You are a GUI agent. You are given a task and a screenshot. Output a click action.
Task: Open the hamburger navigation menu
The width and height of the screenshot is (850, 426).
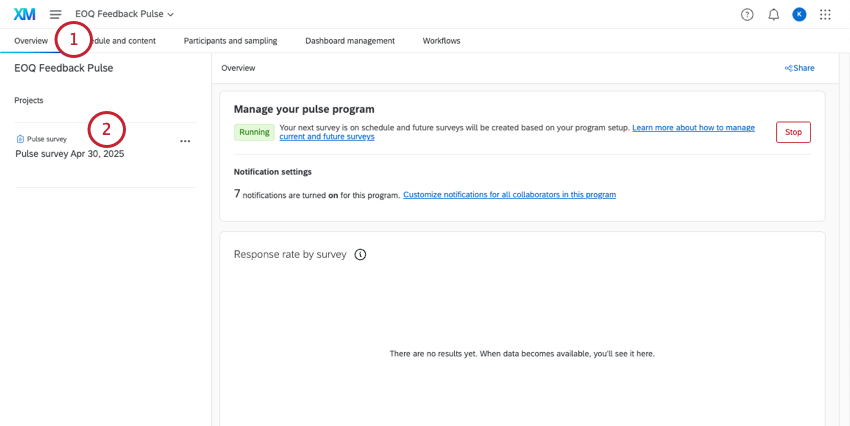point(55,14)
